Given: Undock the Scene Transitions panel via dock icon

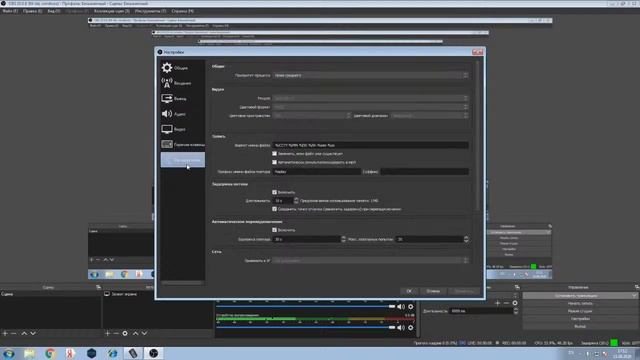Looking at the screenshot, I should 517,287.
